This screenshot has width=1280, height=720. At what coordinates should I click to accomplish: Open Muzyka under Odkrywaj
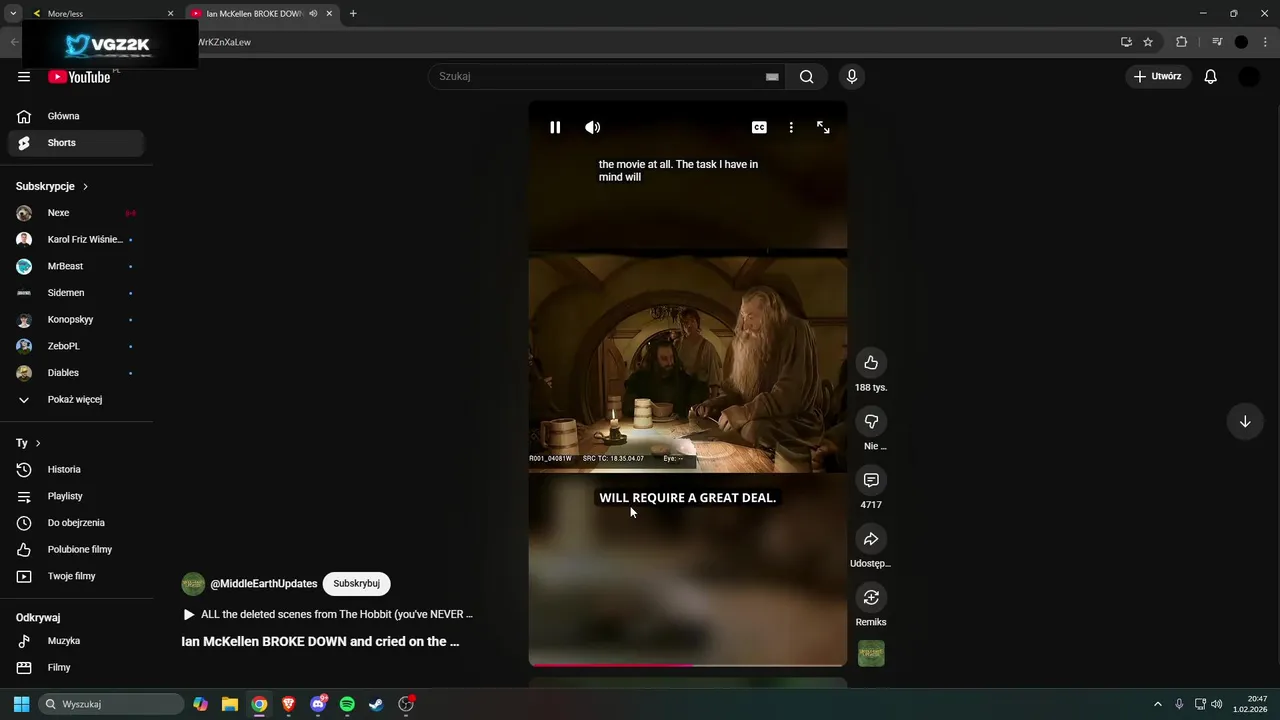(76, 641)
